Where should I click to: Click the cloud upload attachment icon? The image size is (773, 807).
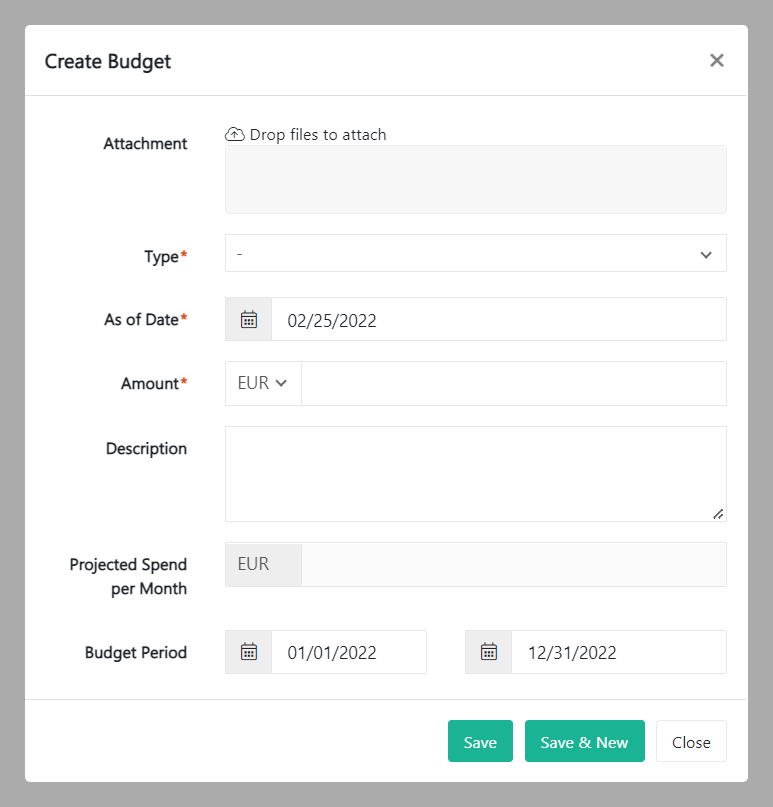(235, 133)
